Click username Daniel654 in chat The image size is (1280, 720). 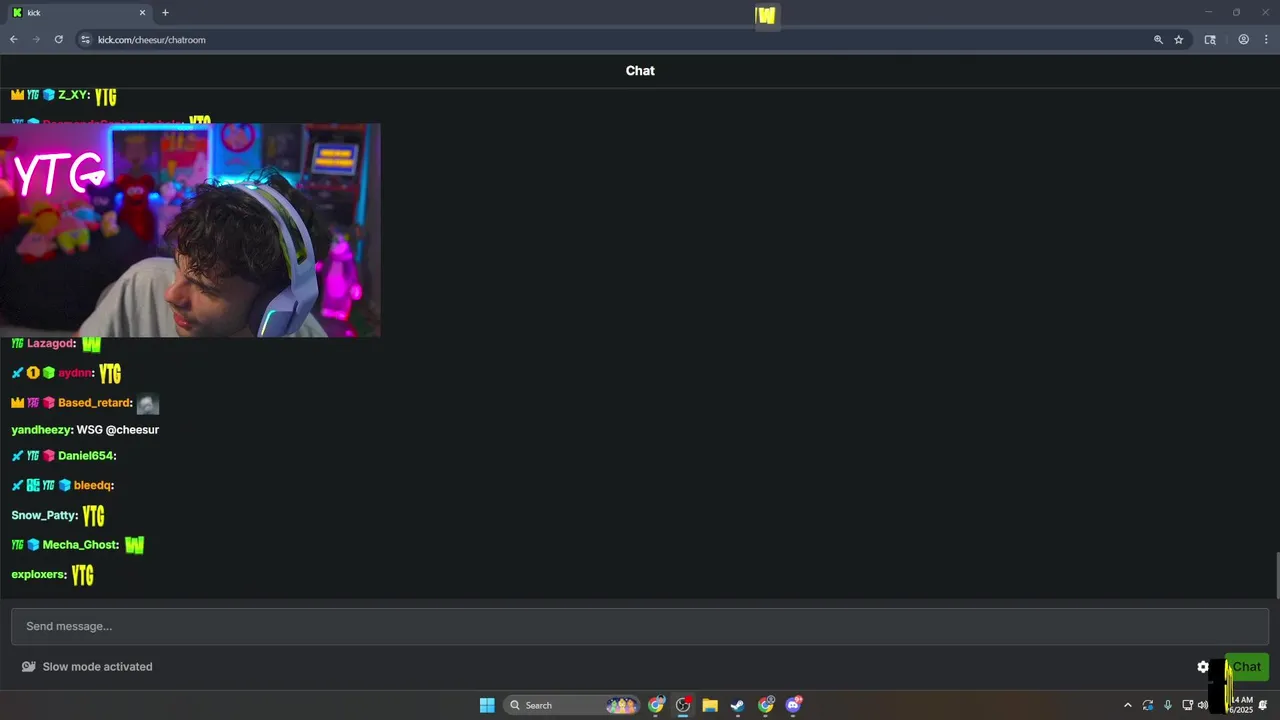pyautogui.click(x=85, y=456)
